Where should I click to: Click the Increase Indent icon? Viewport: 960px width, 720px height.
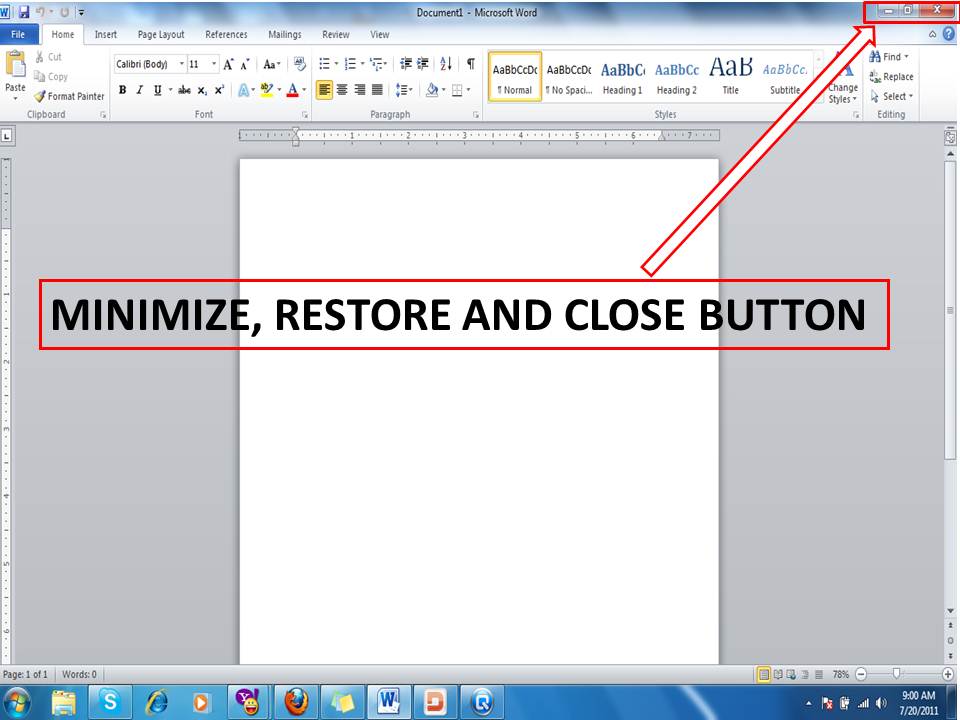click(x=421, y=63)
